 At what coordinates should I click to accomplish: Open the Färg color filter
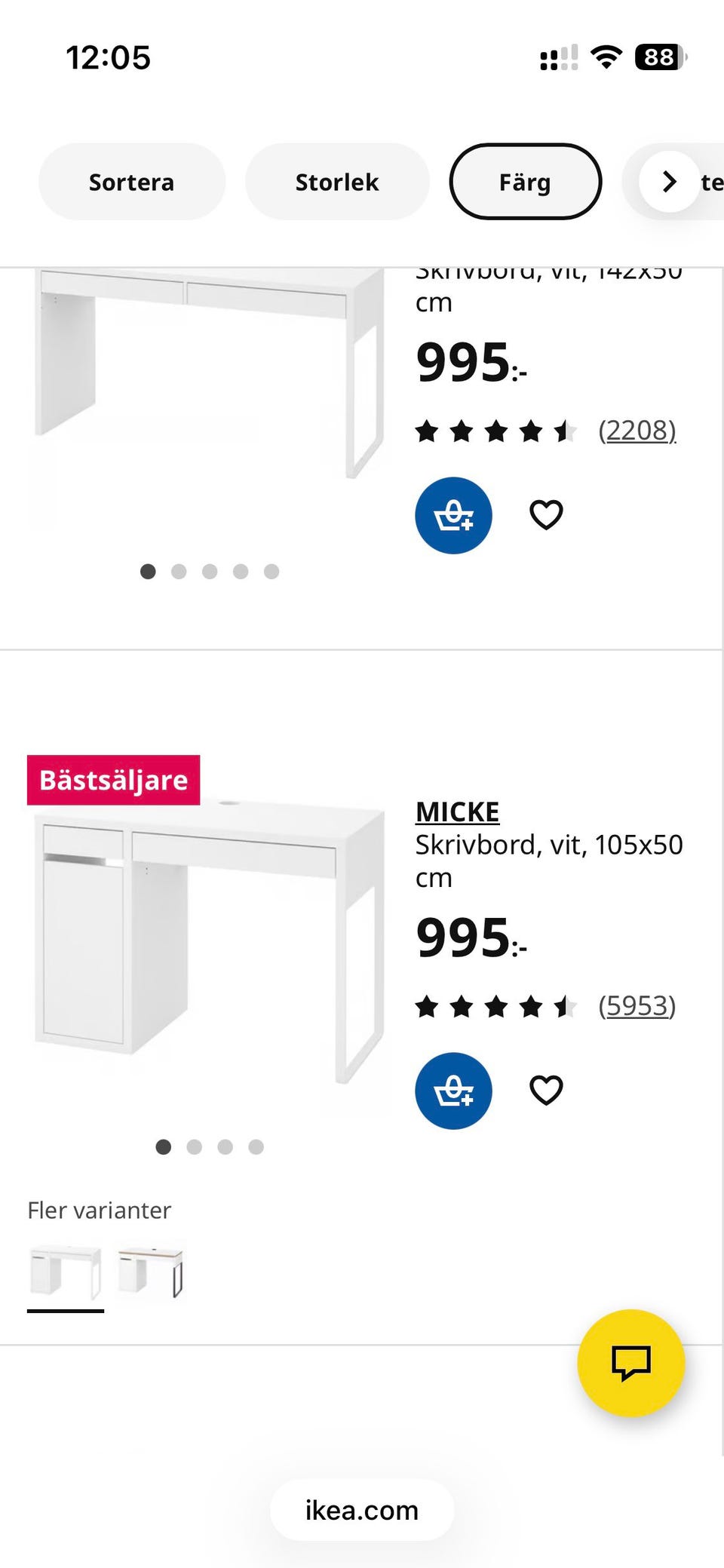coord(525,182)
